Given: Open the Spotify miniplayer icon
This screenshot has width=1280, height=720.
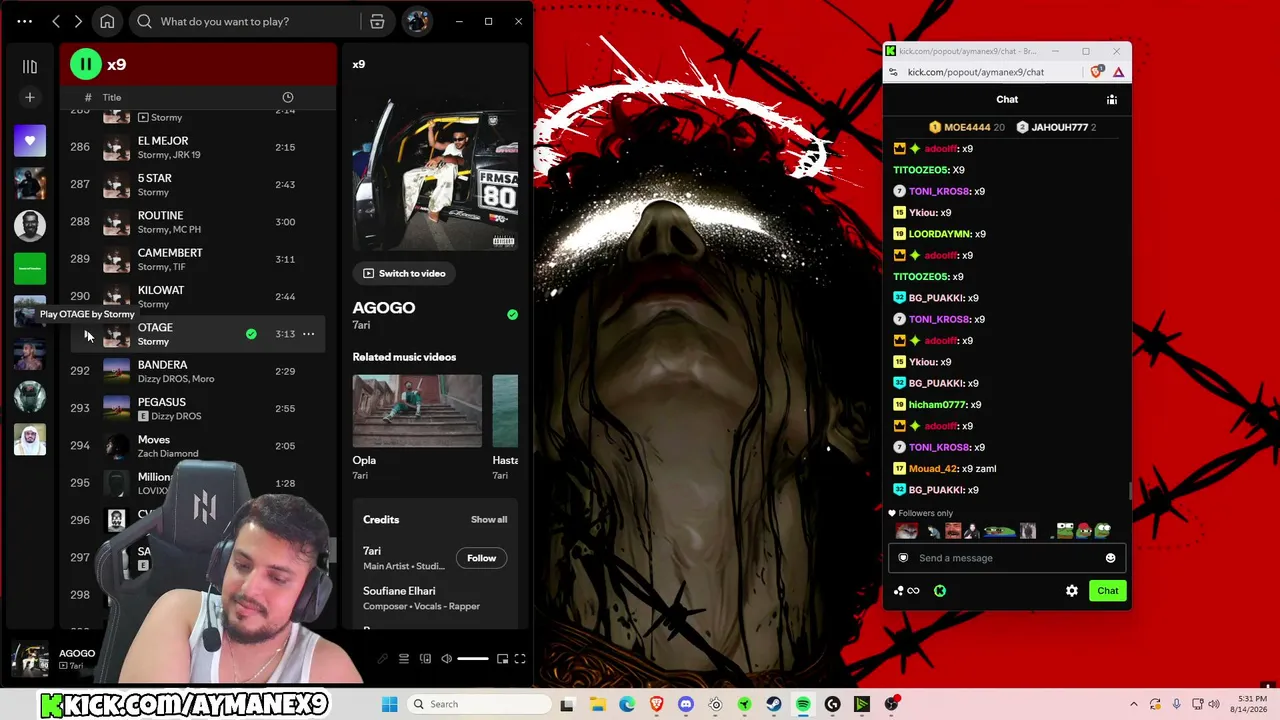Looking at the screenshot, I should (x=502, y=659).
